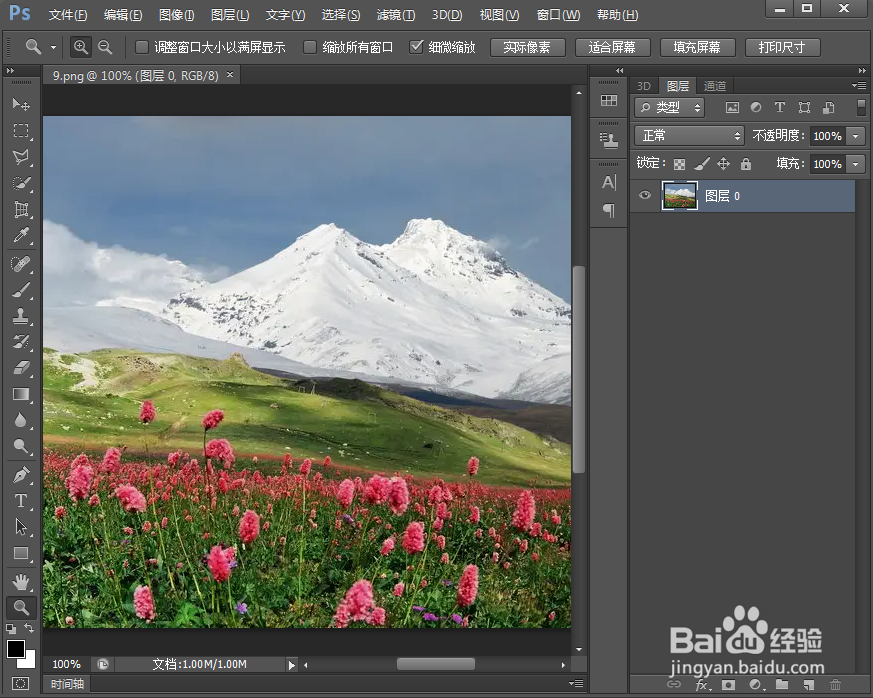Image resolution: width=873 pixels, height=698 pixels.
Task: Select the Hand tool
Action: tap(21, 582)
